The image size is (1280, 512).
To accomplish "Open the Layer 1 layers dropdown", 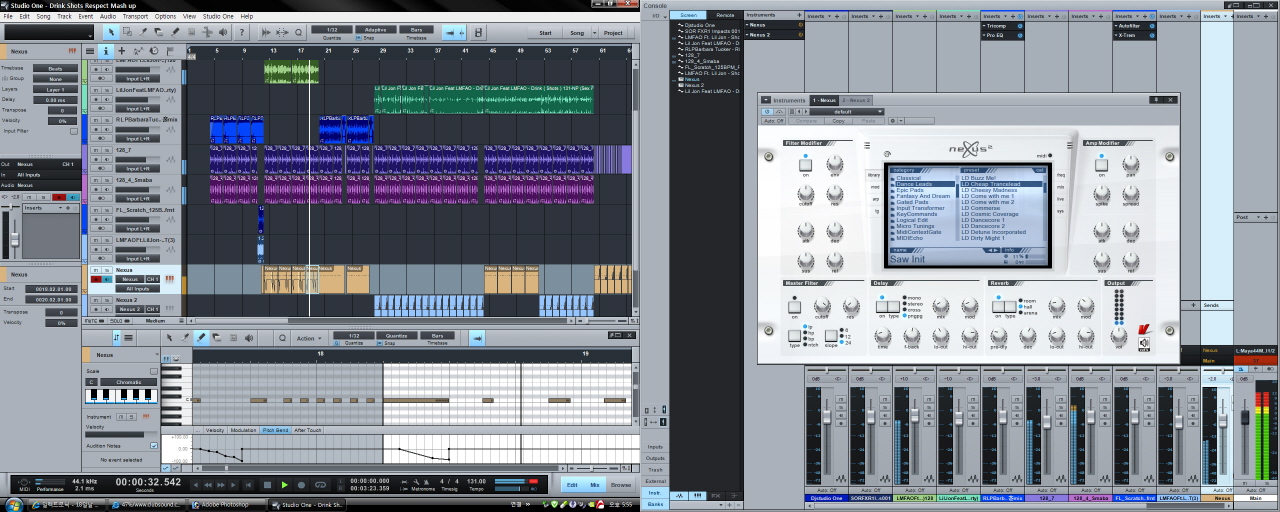I will pyautogui.click(x=55, y=90).
